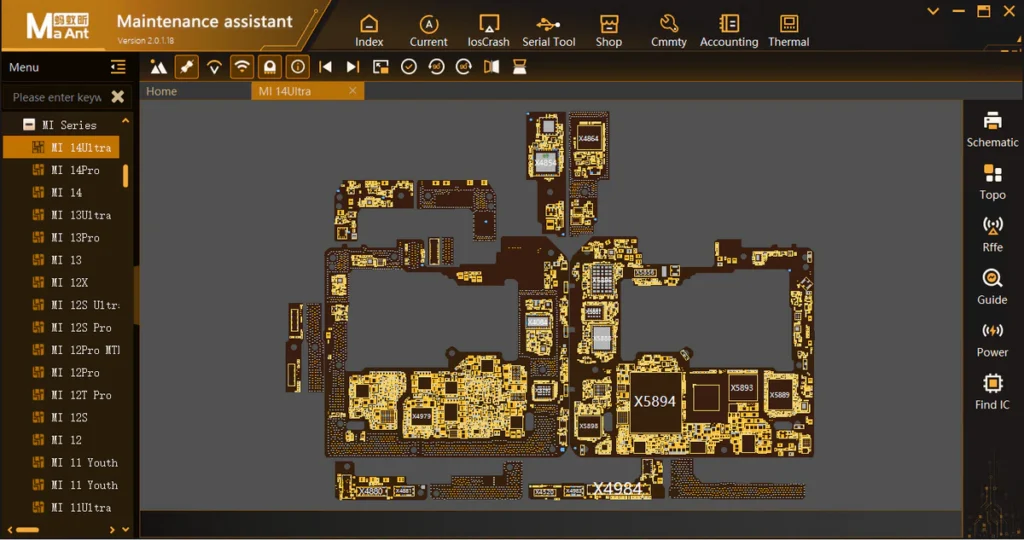Focus the keyword search input

57,97
